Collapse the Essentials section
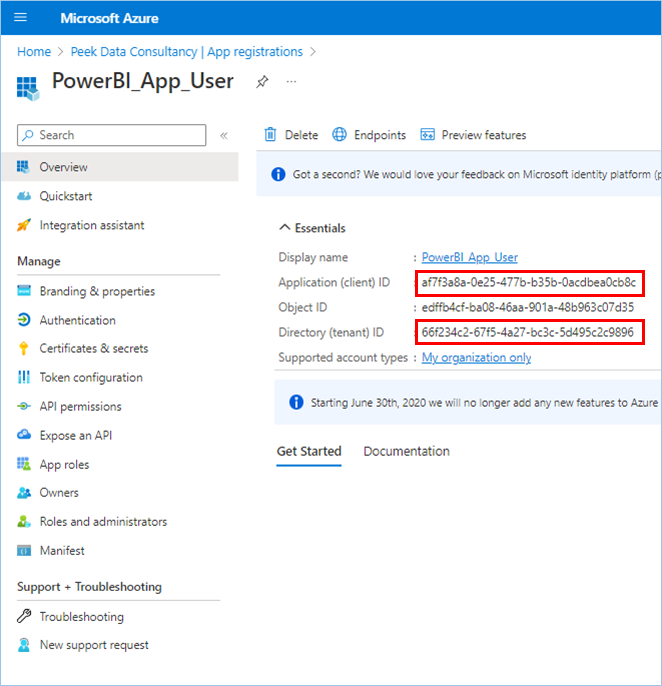 click(284, 228)
